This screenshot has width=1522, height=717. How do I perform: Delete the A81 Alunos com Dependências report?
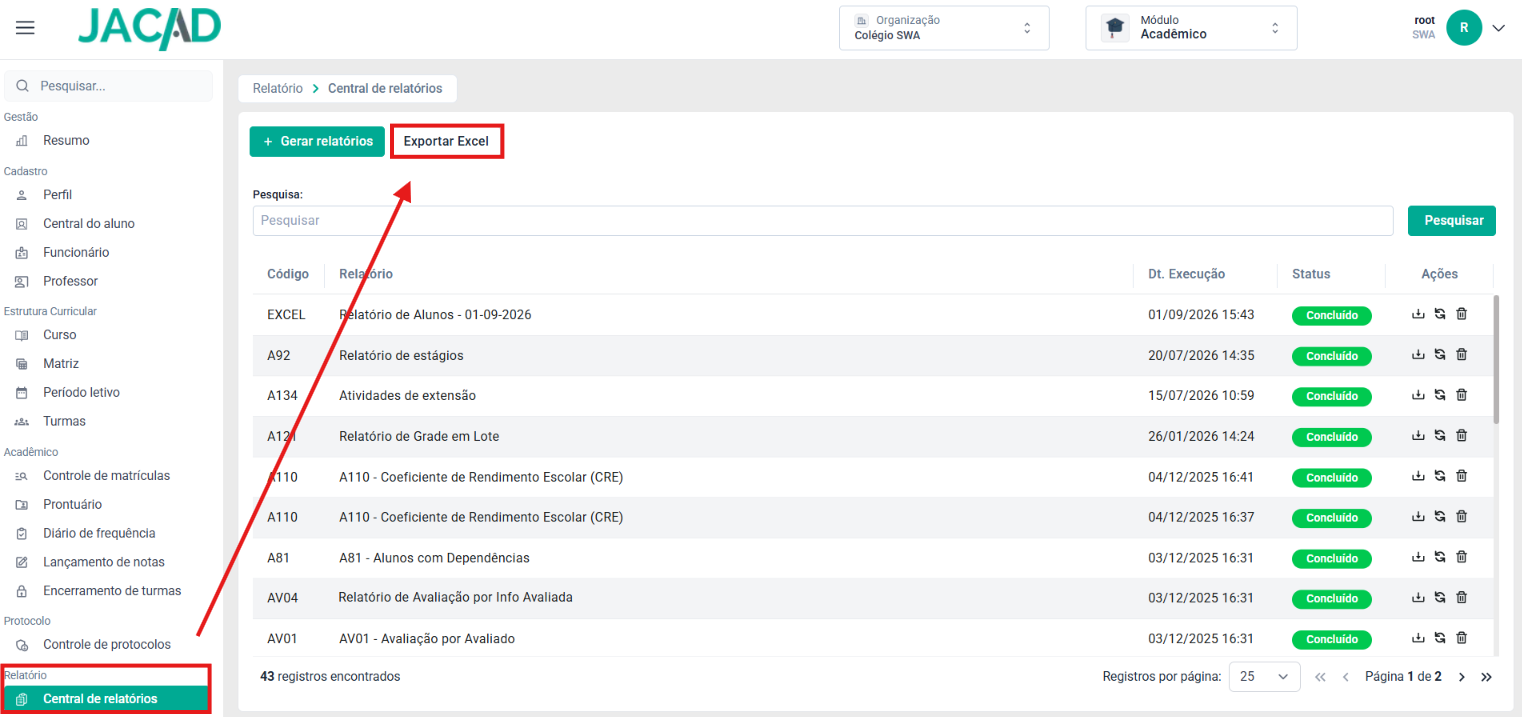pos(1461,557)
